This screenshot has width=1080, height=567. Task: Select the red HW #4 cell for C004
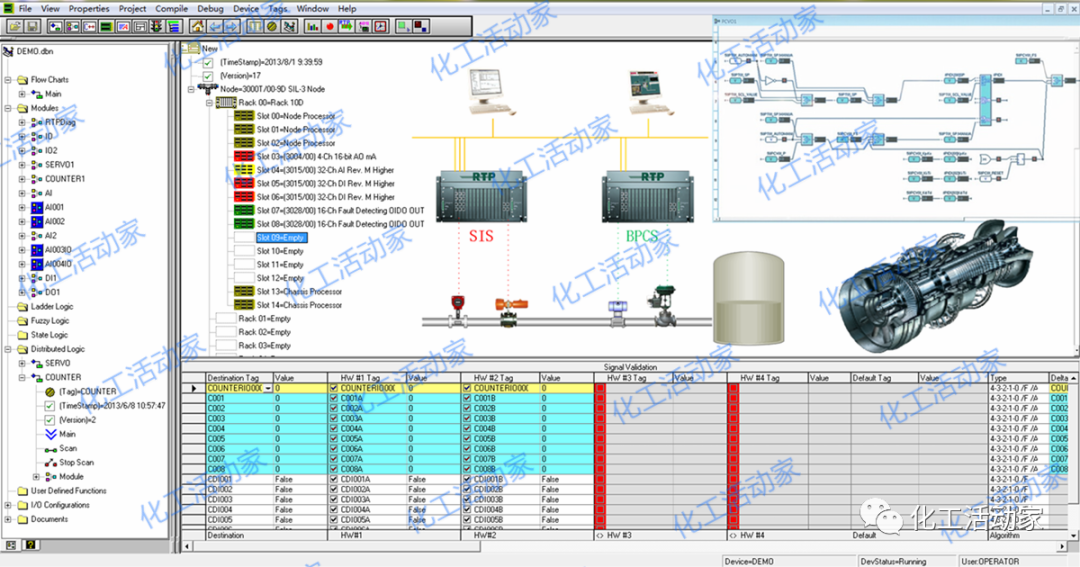pos(732,429)
